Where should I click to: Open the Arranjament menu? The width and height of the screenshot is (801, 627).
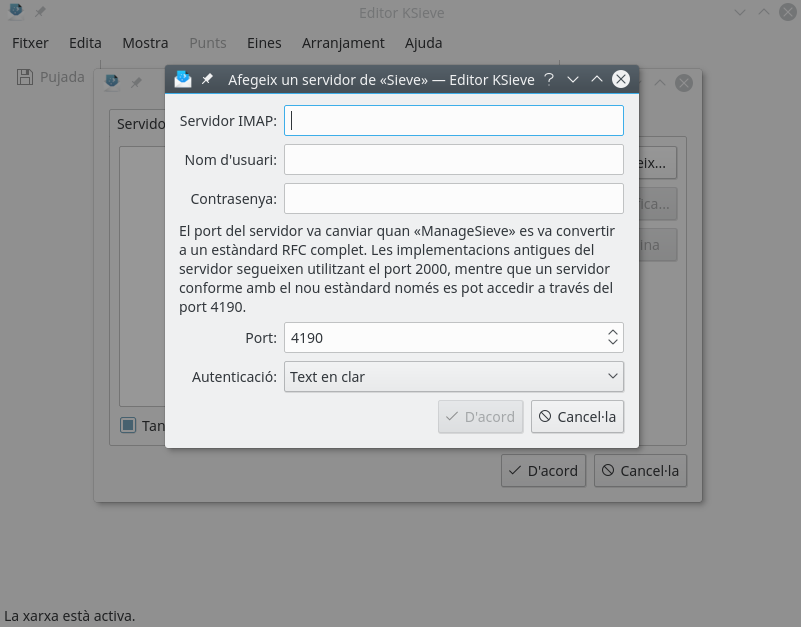tap(343, 43)
